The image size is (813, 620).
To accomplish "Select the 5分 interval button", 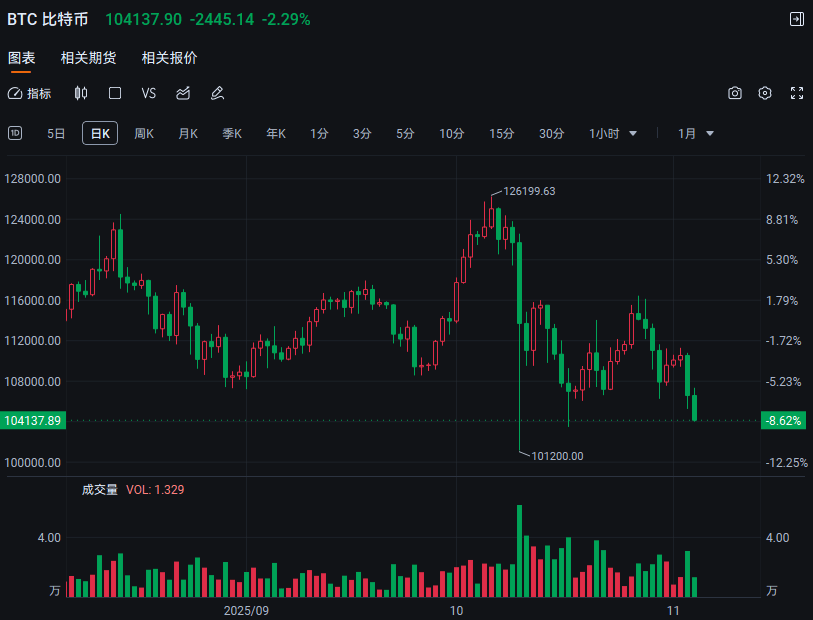I will [x=405, y=133].
